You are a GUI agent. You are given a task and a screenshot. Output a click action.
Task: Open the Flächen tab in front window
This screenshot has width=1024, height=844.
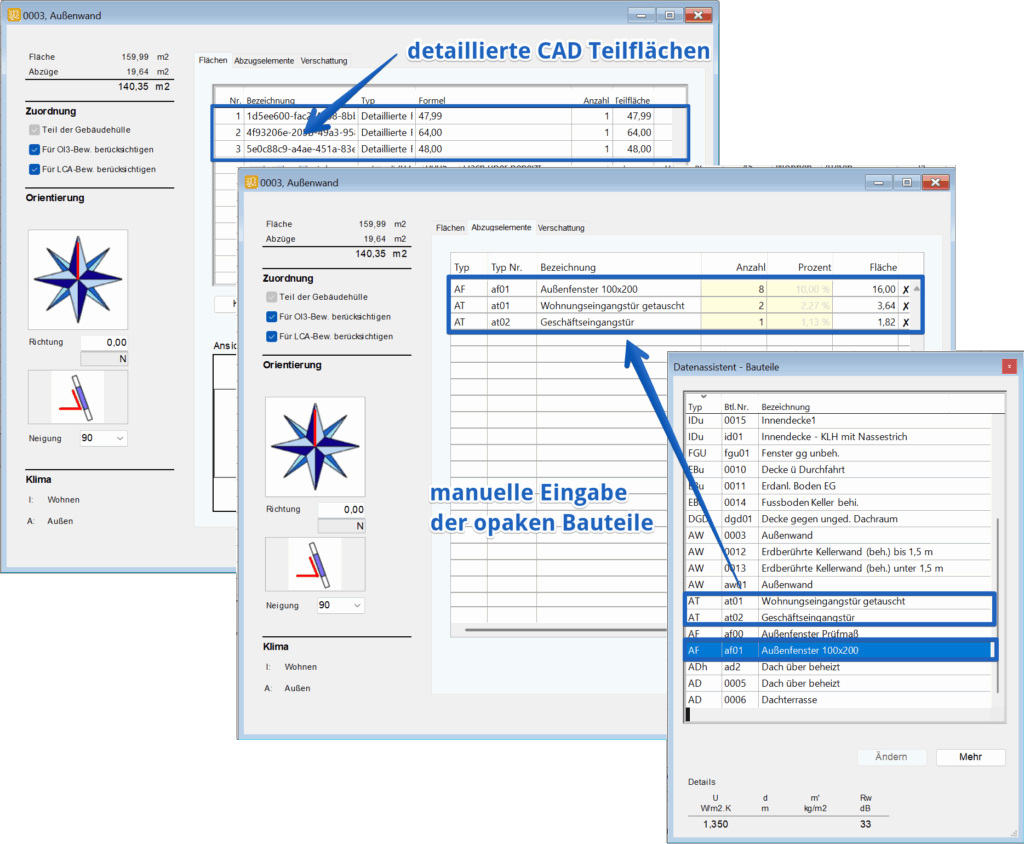449,228
